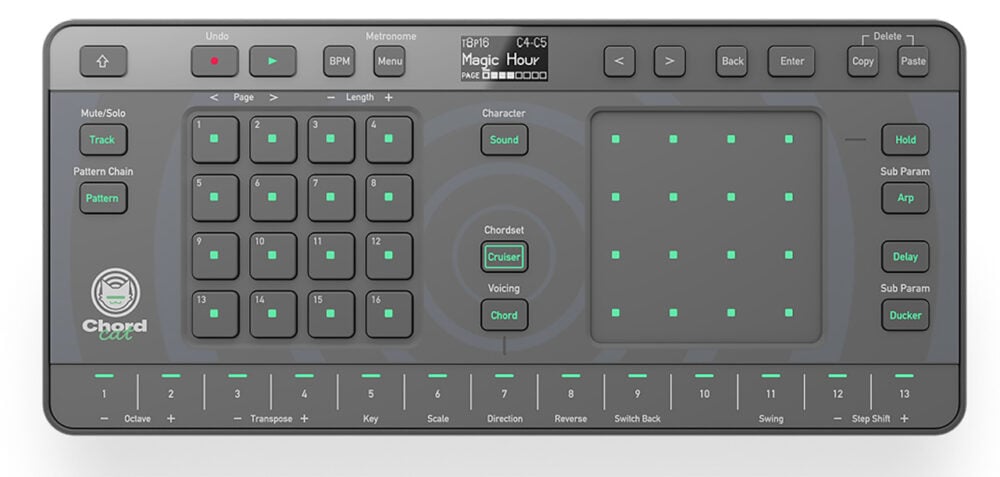The height and width of the screenshot is (477, 1000).
Task: Open the Chord voicing selector
Action: tap(504, 315)
